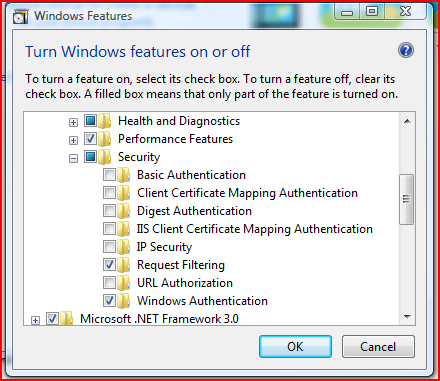Minimize the Windows Features dialog
440x381 pixels.
[x=347, y=12]
